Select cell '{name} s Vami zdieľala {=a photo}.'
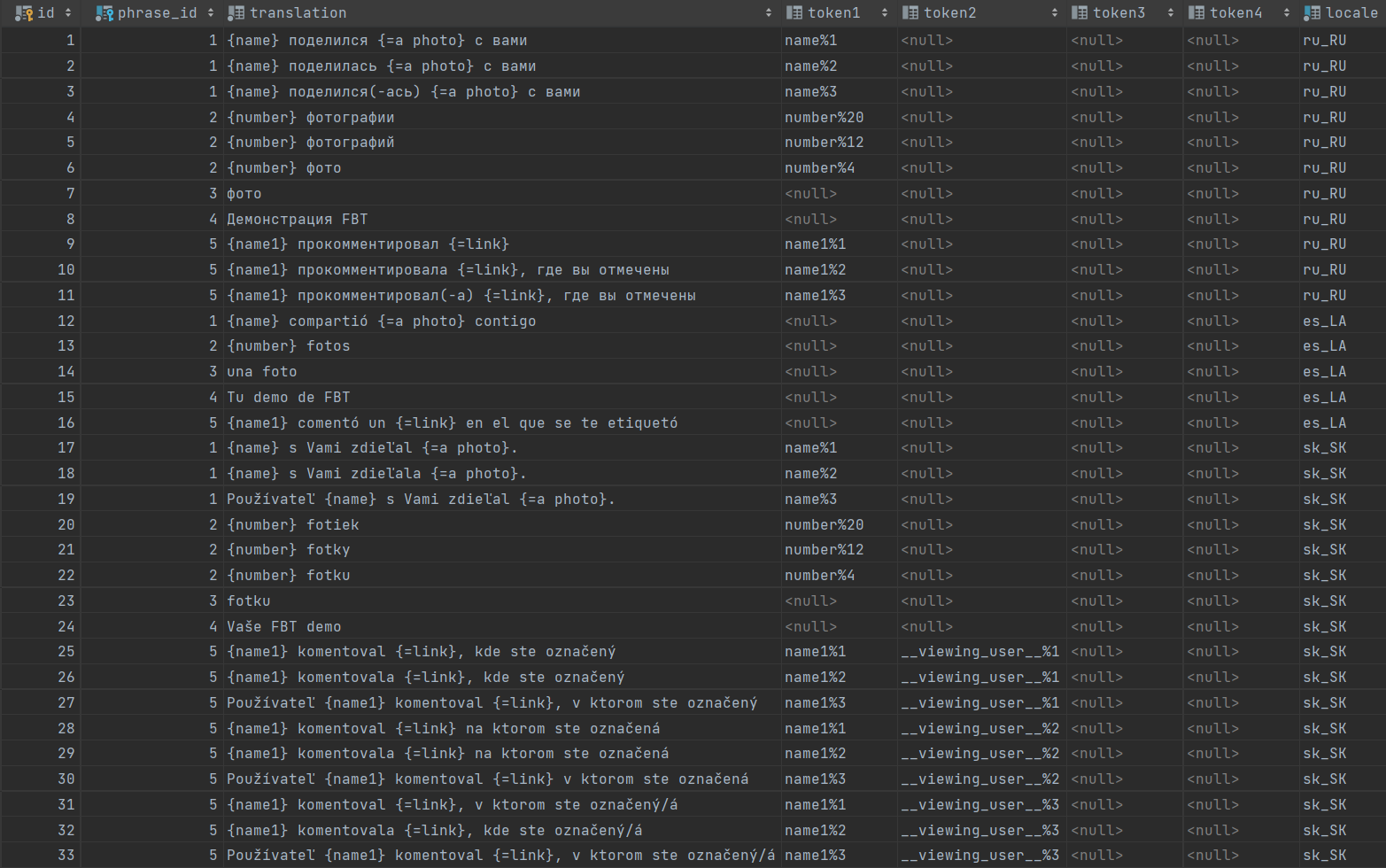This screenshot has width=1386, height=868. (x=502, y=474)
